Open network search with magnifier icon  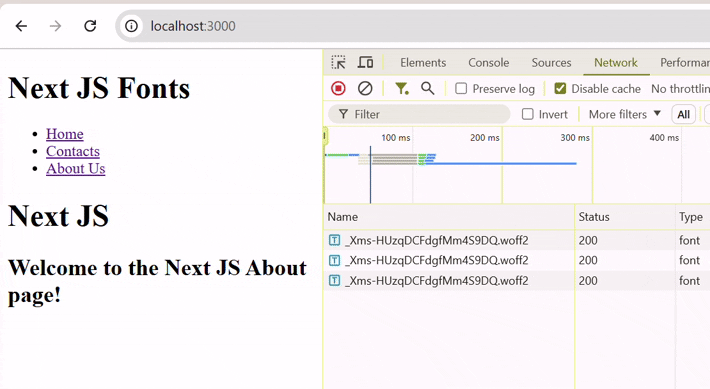pyautogui.click(x=427, y=88)
